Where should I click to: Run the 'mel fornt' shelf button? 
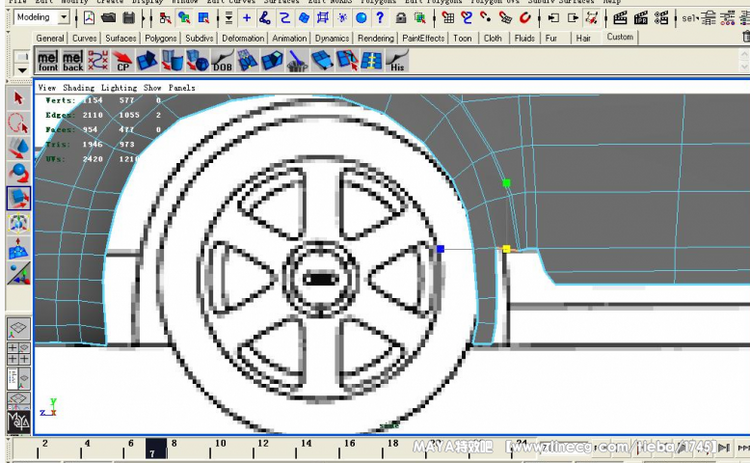(x=48, y=61)
